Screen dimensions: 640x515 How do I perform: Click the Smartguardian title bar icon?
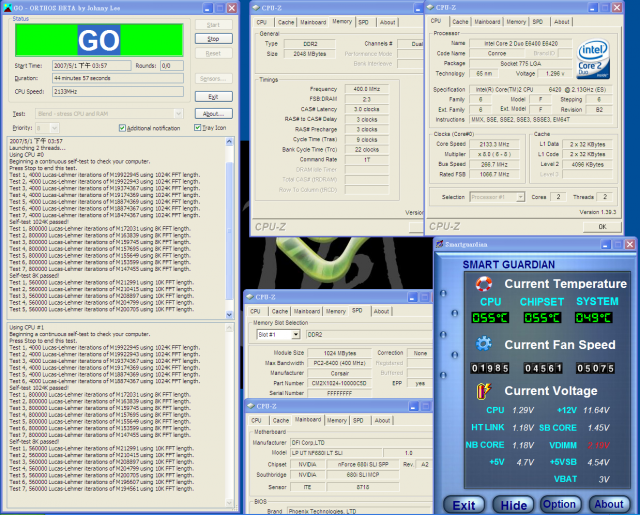tap(440, 244)
